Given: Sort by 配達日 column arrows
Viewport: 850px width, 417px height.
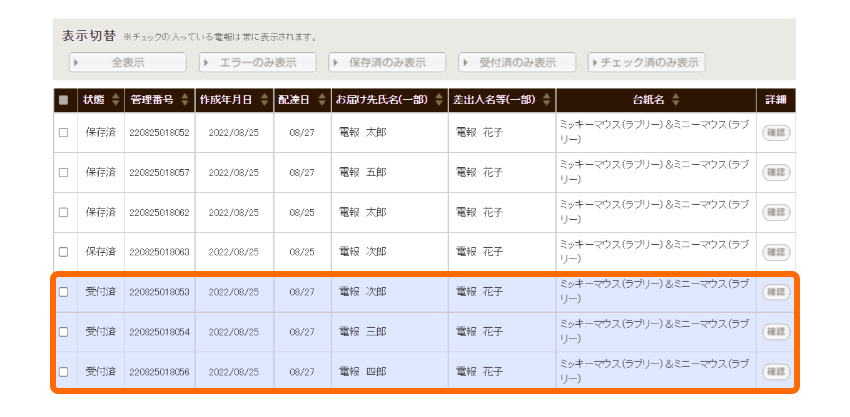Looking at the screenshot, I should pos(321,100).
